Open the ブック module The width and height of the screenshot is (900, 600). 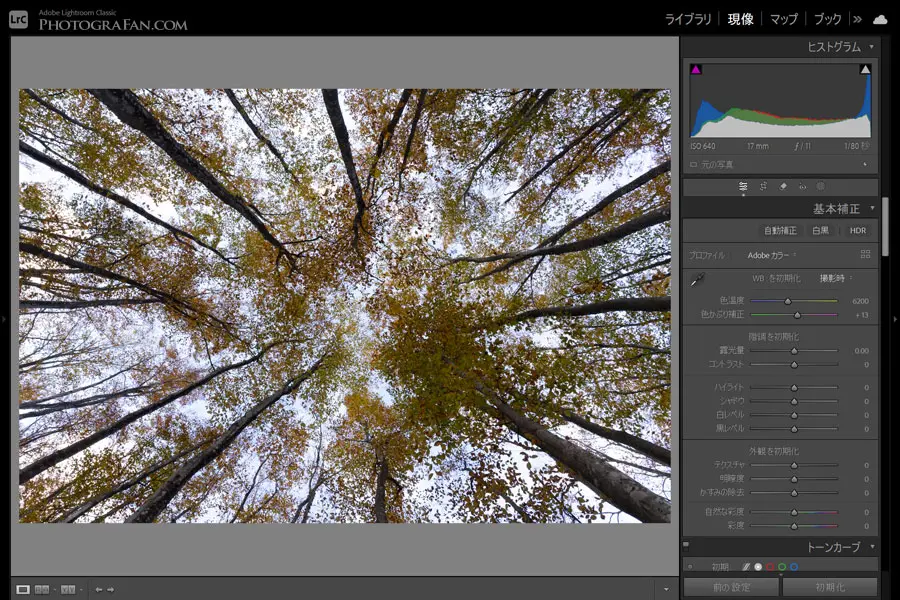coord(828,20)
